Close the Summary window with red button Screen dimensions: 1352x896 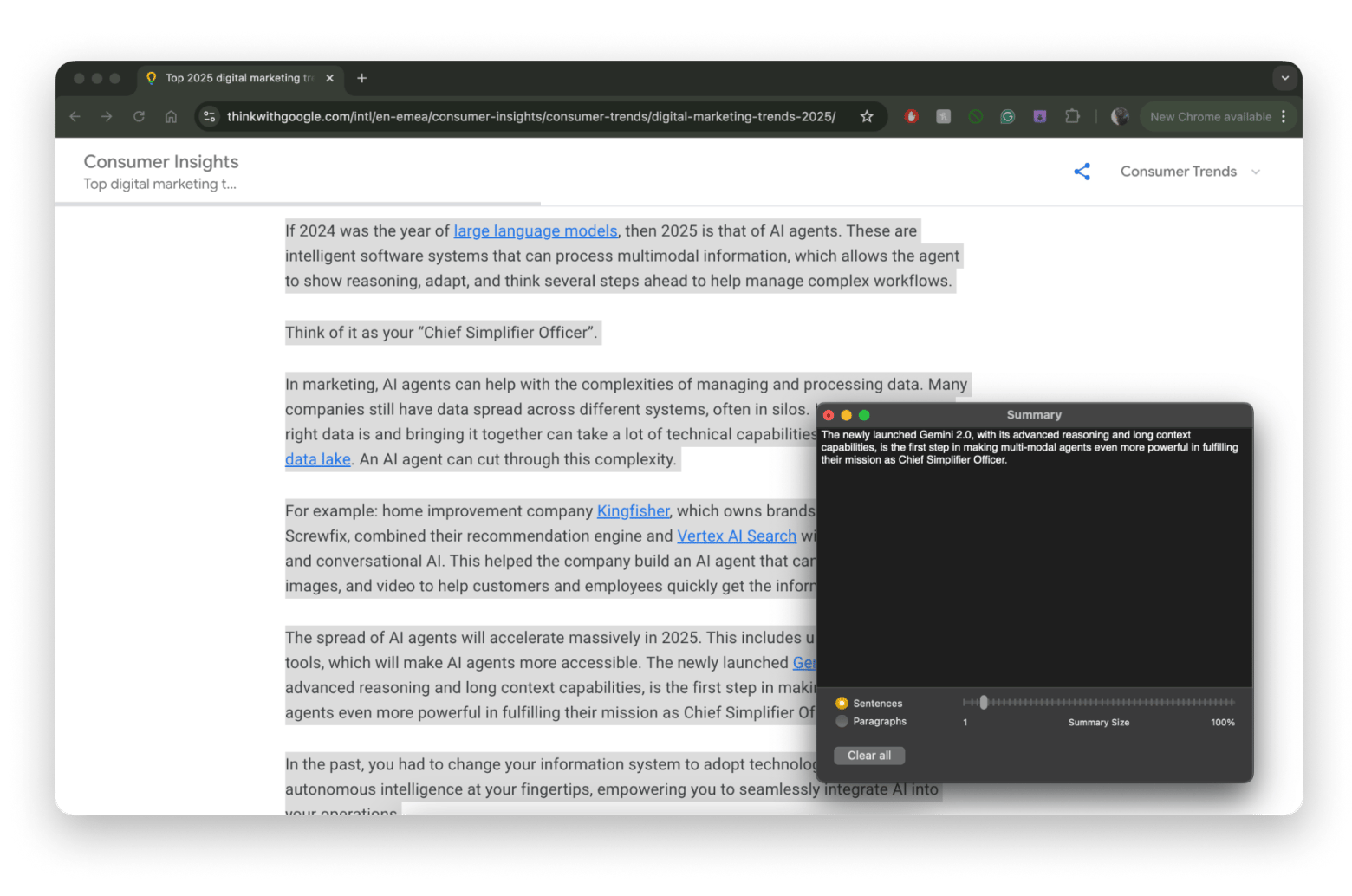[829, 415]
